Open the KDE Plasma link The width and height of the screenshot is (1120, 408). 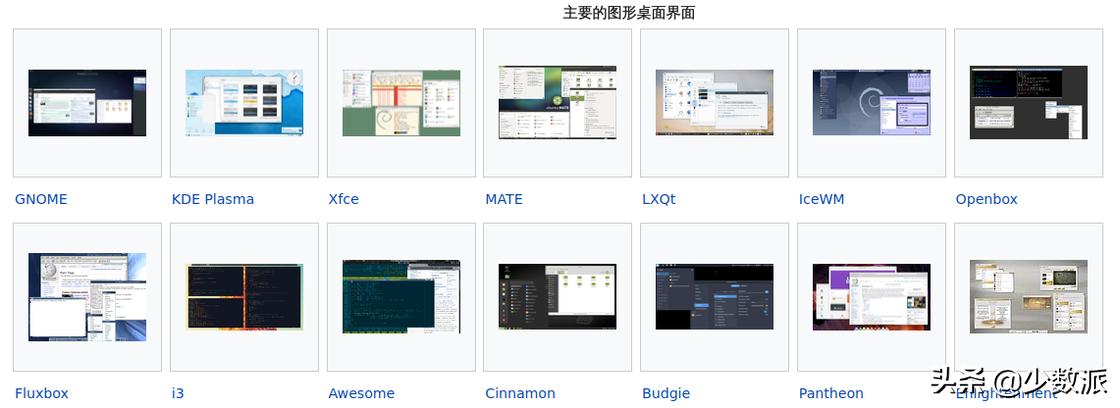[213, 199]
